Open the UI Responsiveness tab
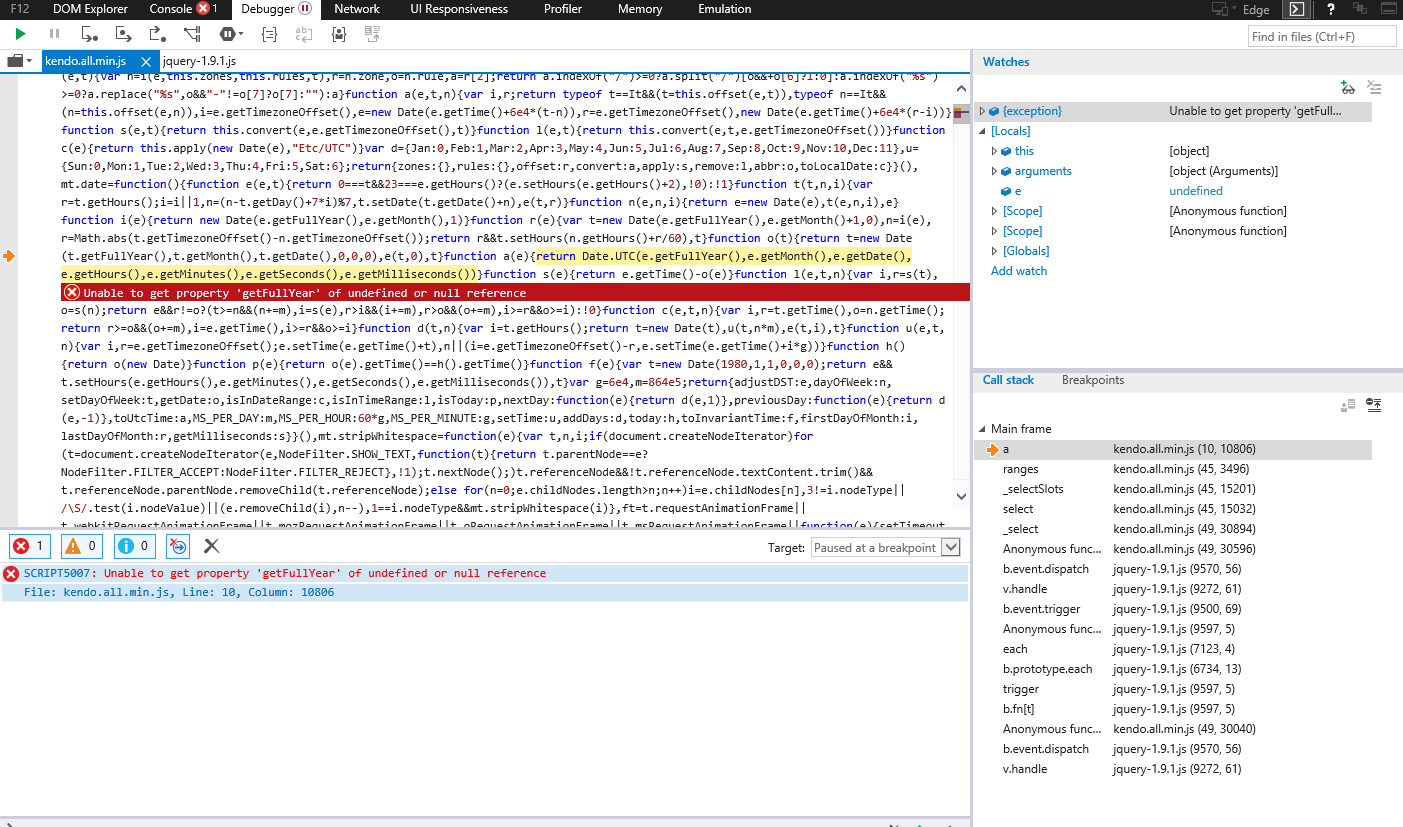This screenshot has width=1403, height=827. coord(459,9)
